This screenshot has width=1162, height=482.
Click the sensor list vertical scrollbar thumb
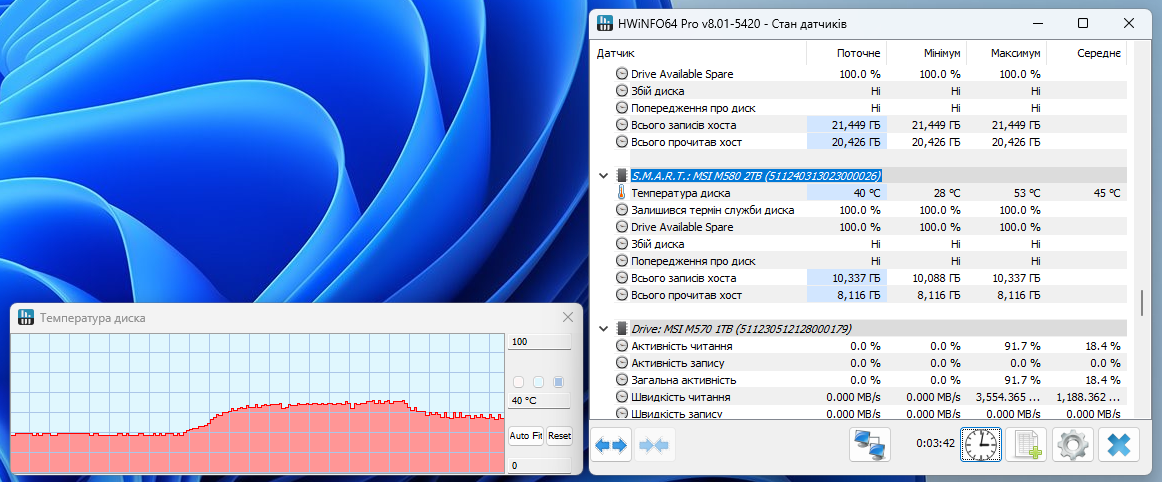tap(1141, 303)
